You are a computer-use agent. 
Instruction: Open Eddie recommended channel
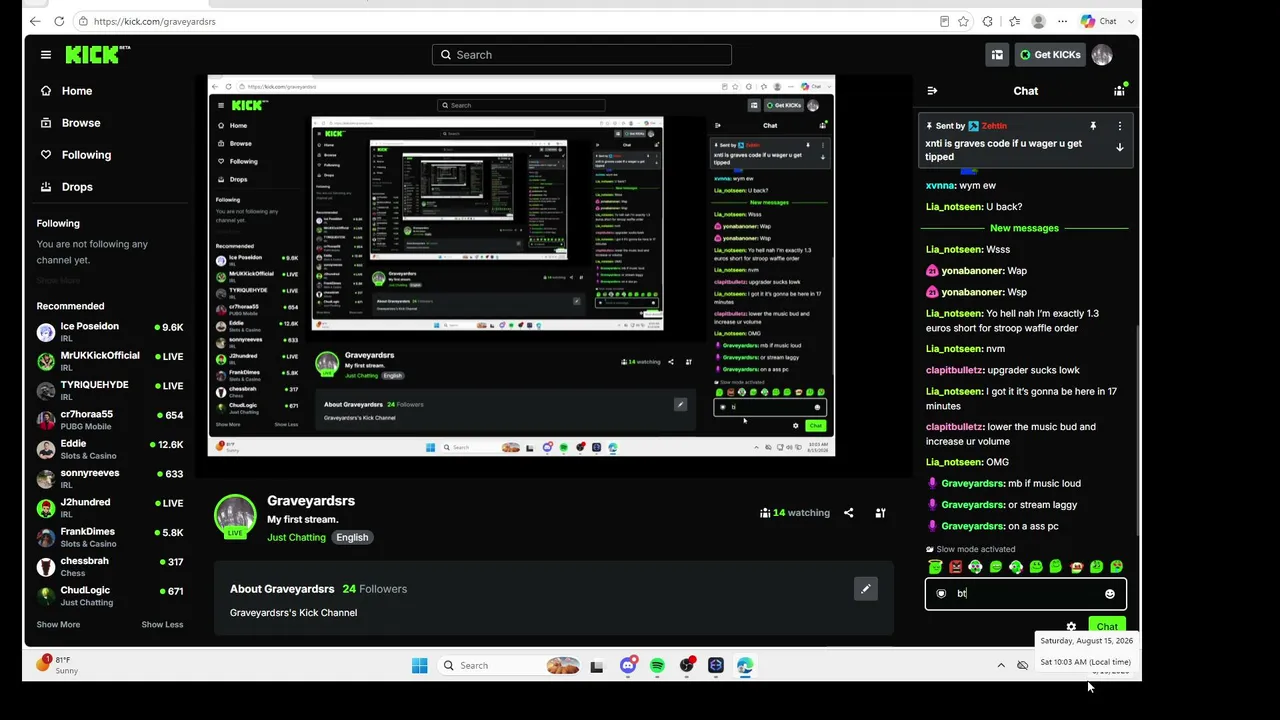110,449
